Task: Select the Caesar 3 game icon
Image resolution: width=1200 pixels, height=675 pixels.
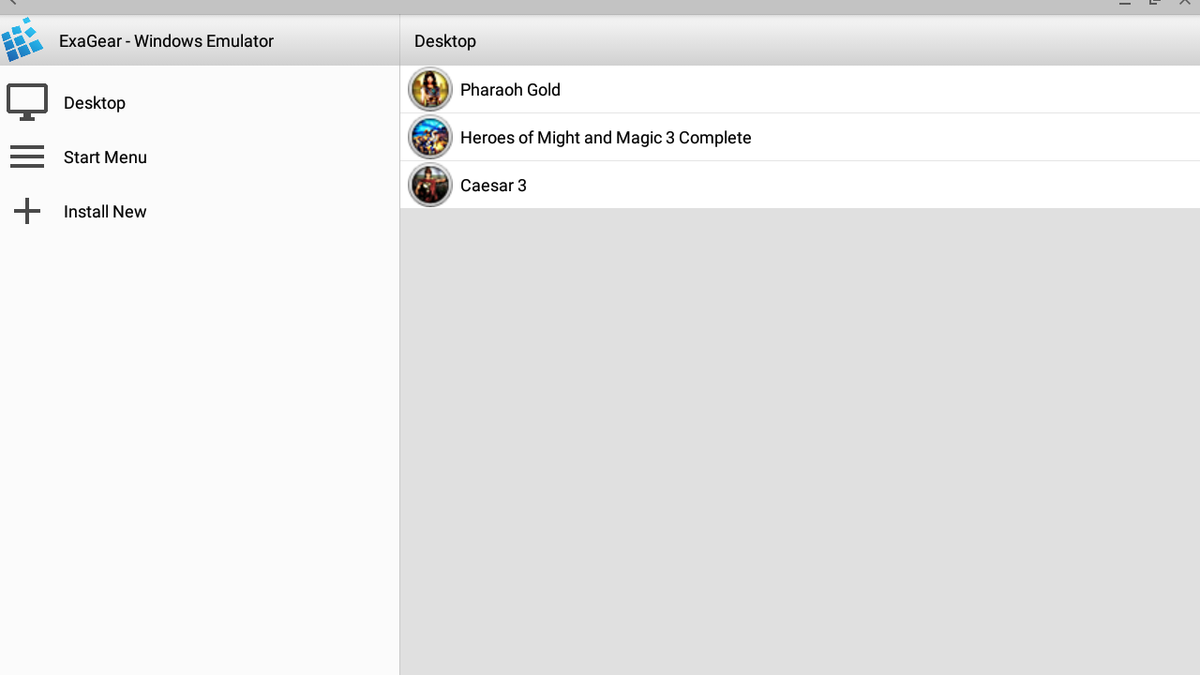Action: [429, 185]
